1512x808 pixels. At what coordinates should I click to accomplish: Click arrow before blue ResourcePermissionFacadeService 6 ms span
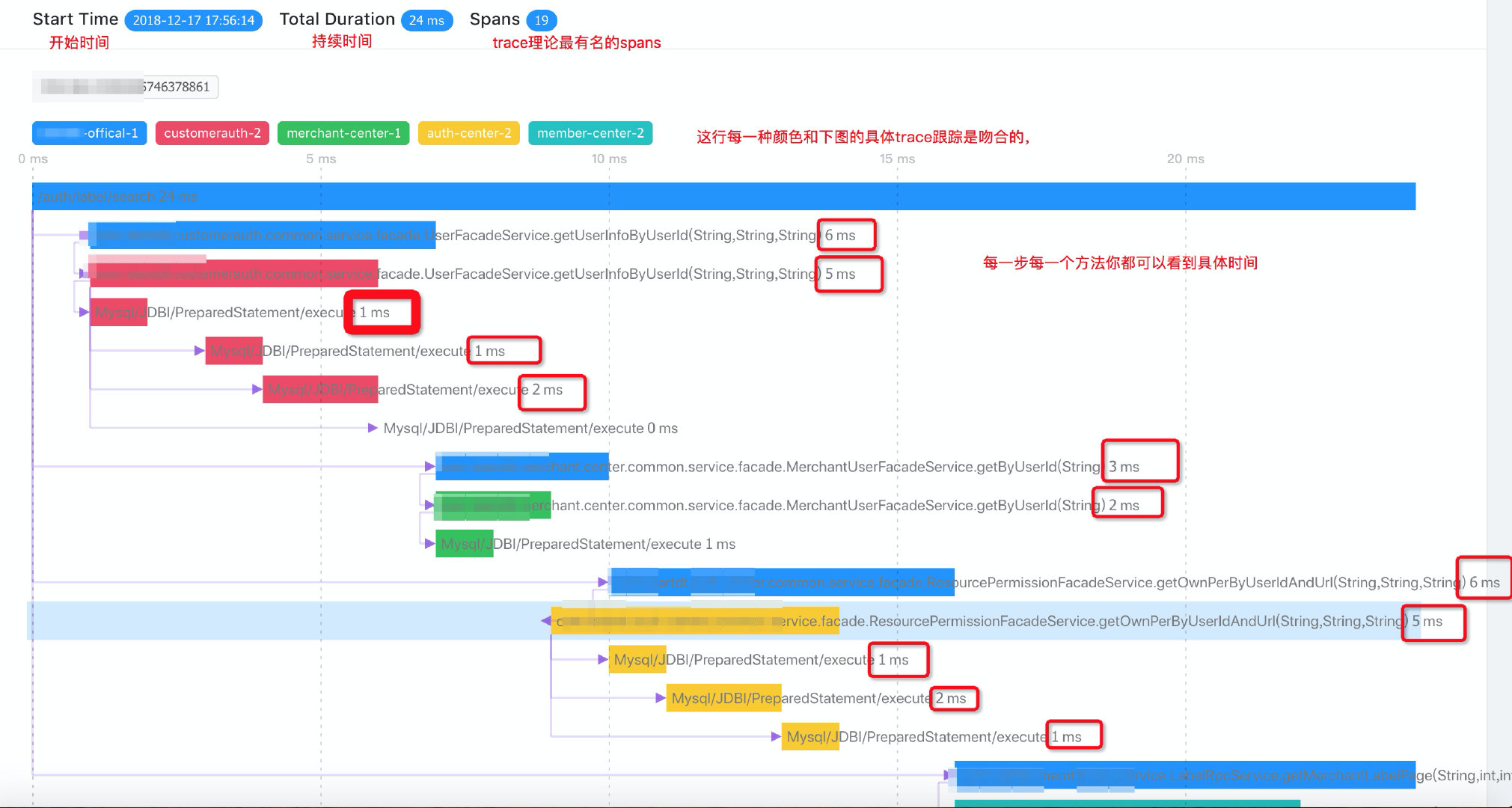pyautogui.click(x=602, y=582)
